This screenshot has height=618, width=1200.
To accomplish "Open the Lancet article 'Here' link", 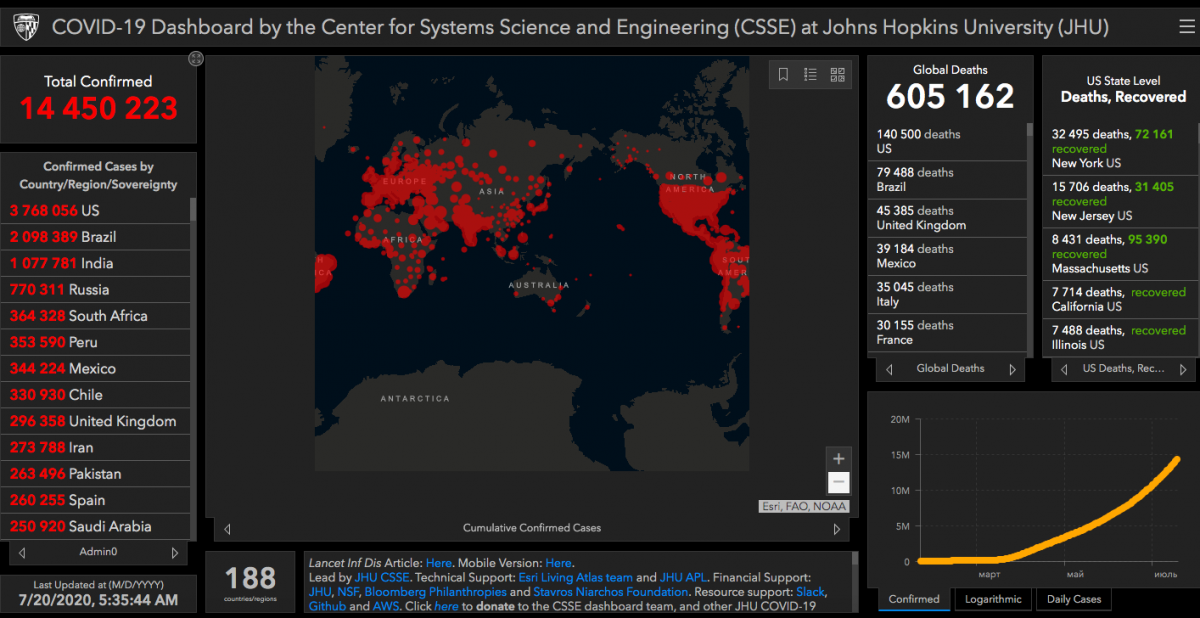I will (439, 563).
